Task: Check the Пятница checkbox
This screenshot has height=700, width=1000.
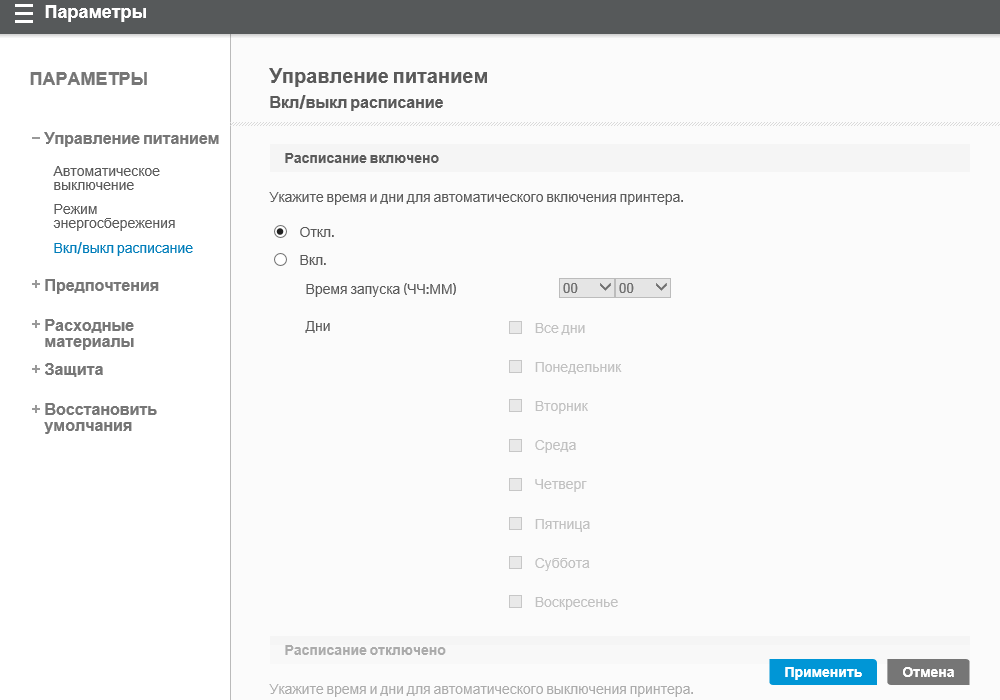Action: [x=516, y=523]
